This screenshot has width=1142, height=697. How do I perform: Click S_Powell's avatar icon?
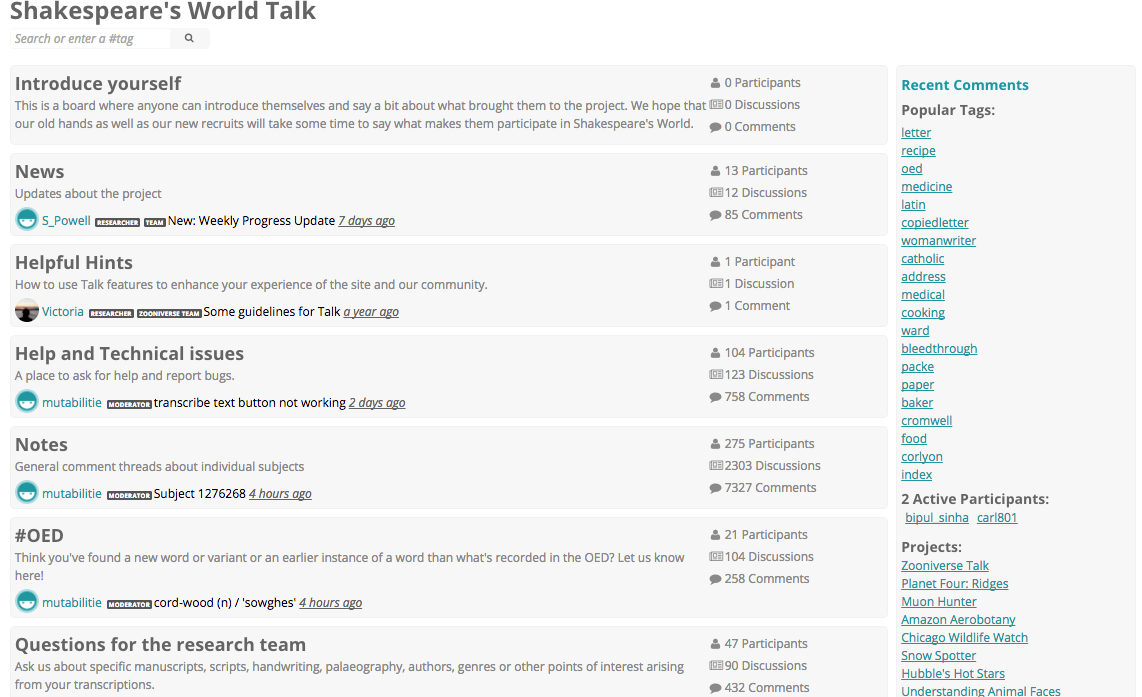27,220
